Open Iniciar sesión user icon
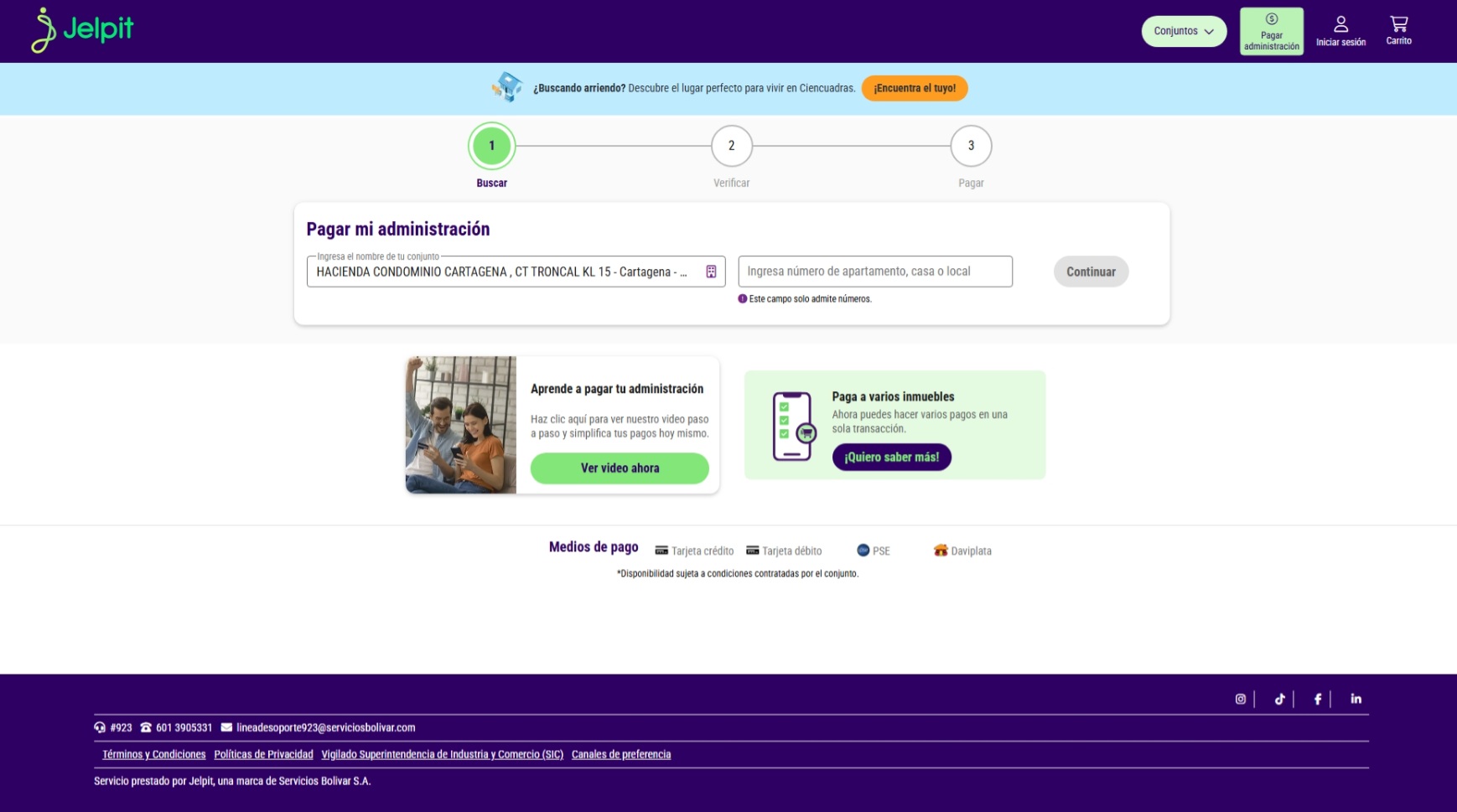 click(1340, 31)
